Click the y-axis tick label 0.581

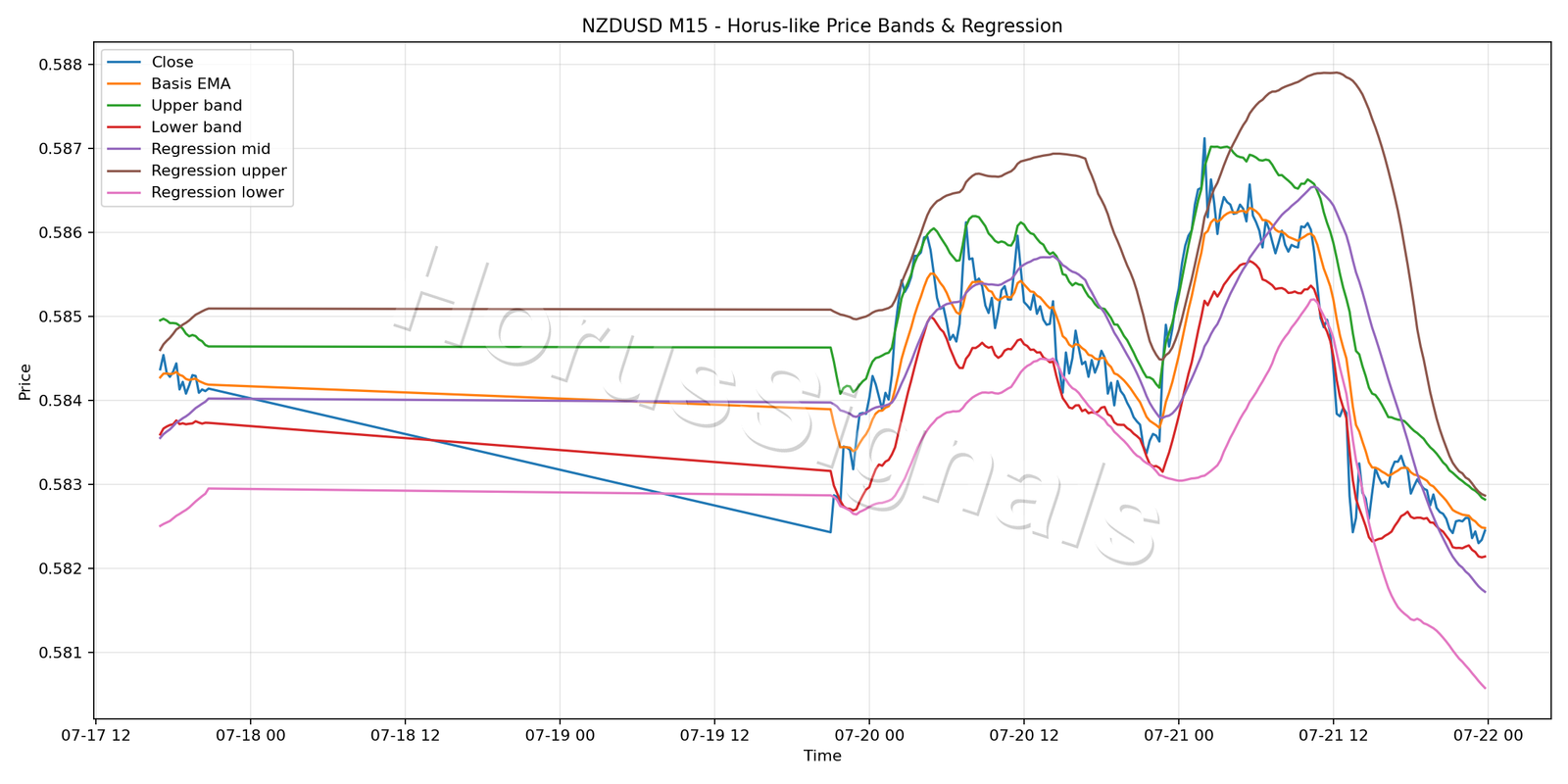click(60, 653)
